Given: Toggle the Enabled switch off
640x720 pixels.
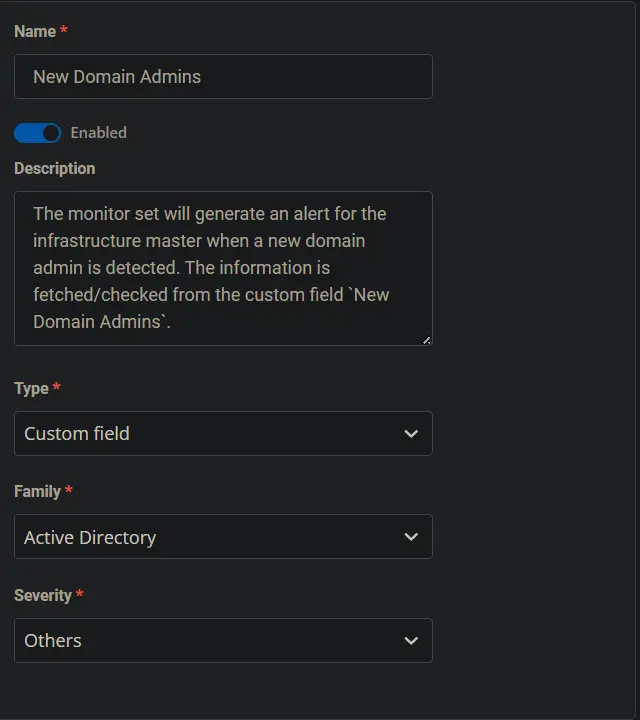Looking at the screenshot, I should point(37,133).
